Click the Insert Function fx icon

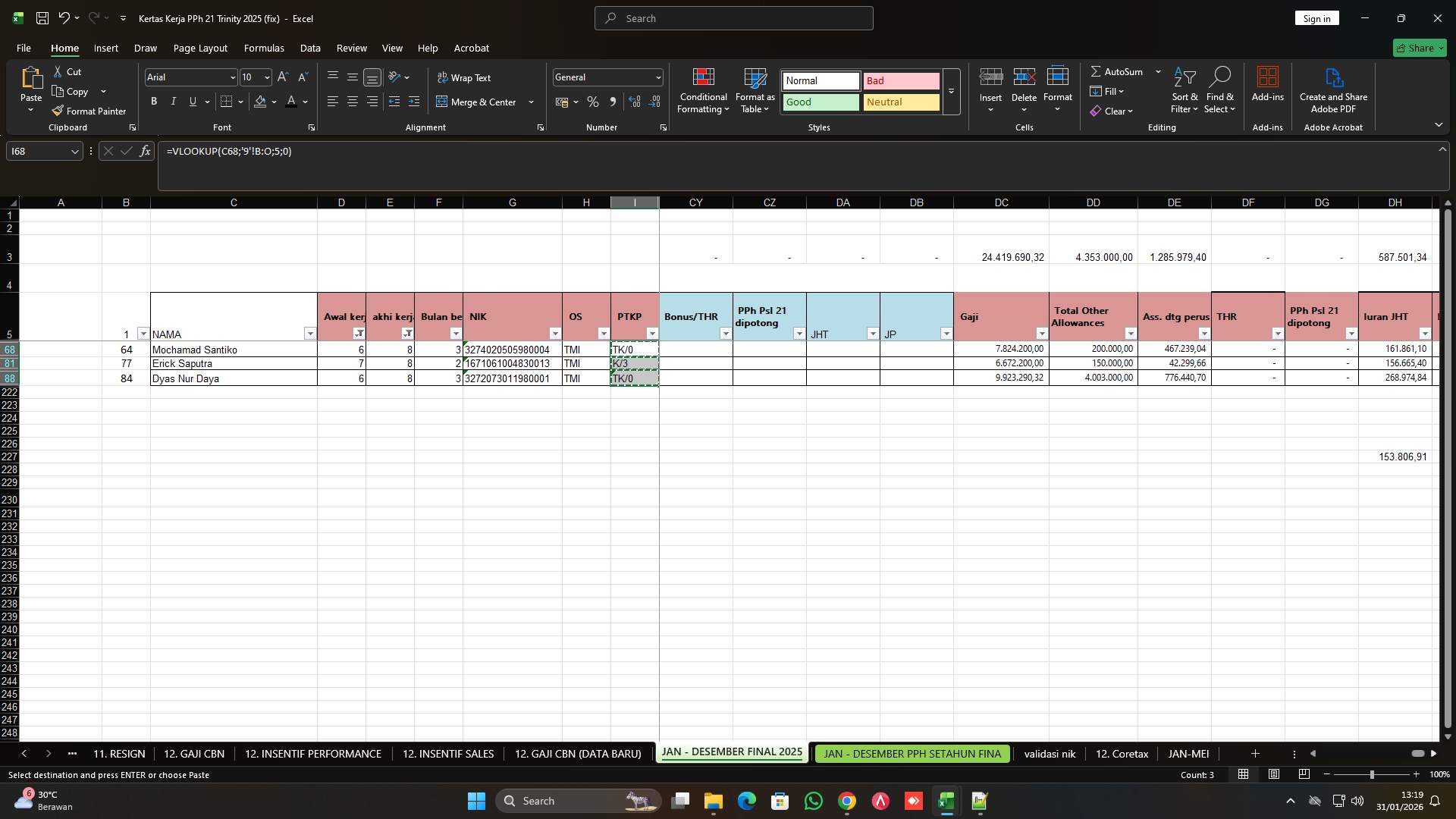(x=145, y=151)
